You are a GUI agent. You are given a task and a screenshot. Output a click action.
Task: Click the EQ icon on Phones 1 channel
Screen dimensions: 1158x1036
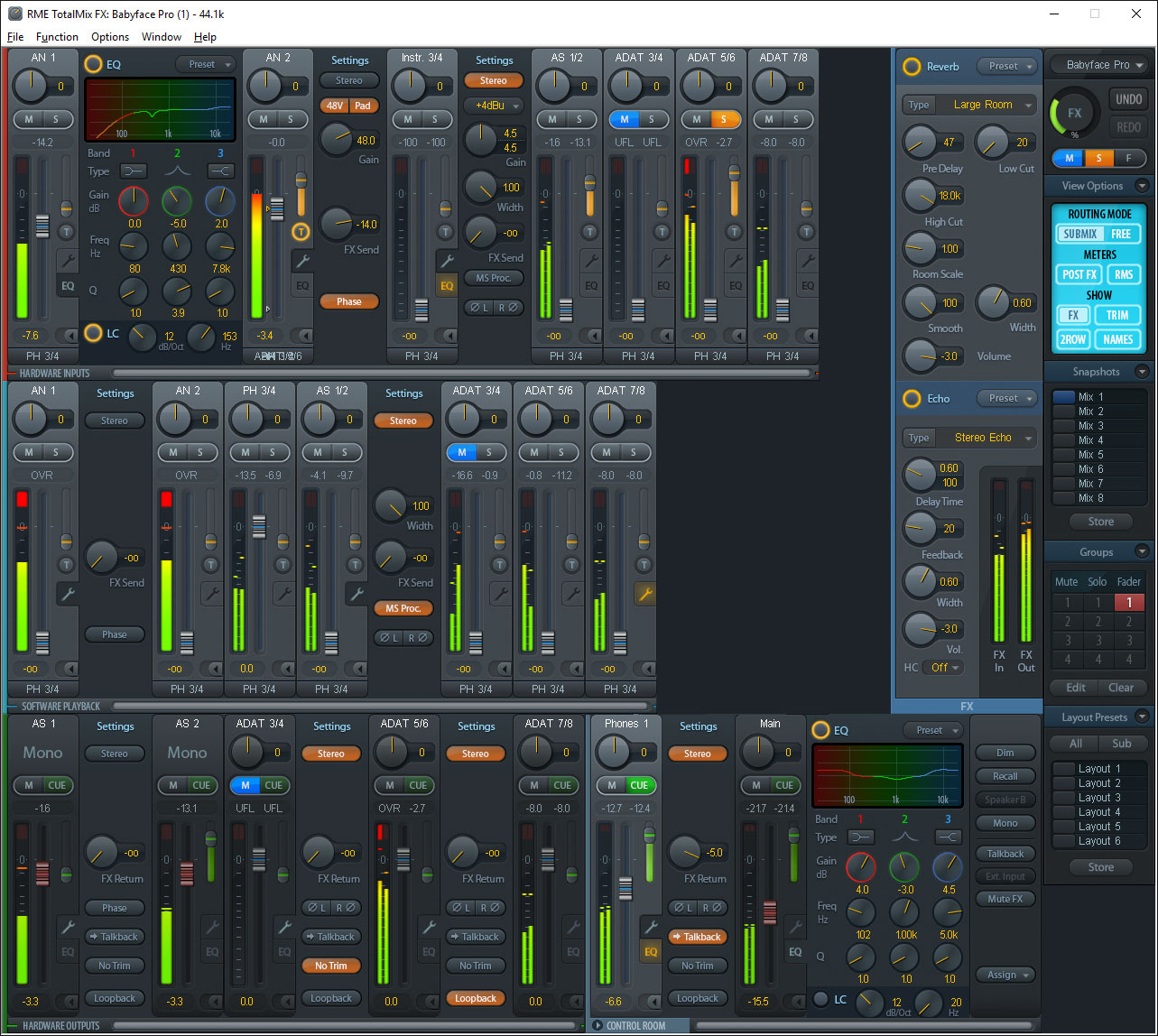click(x=650, y=951)
